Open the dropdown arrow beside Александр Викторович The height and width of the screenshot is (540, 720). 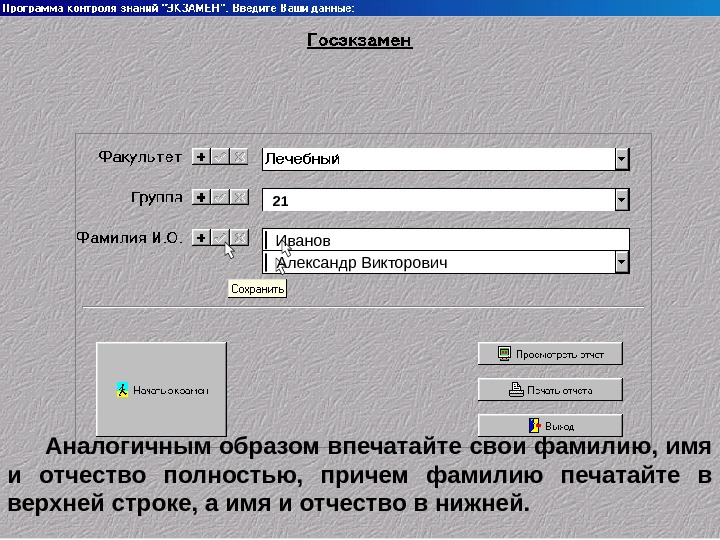[x=621, y=262]
